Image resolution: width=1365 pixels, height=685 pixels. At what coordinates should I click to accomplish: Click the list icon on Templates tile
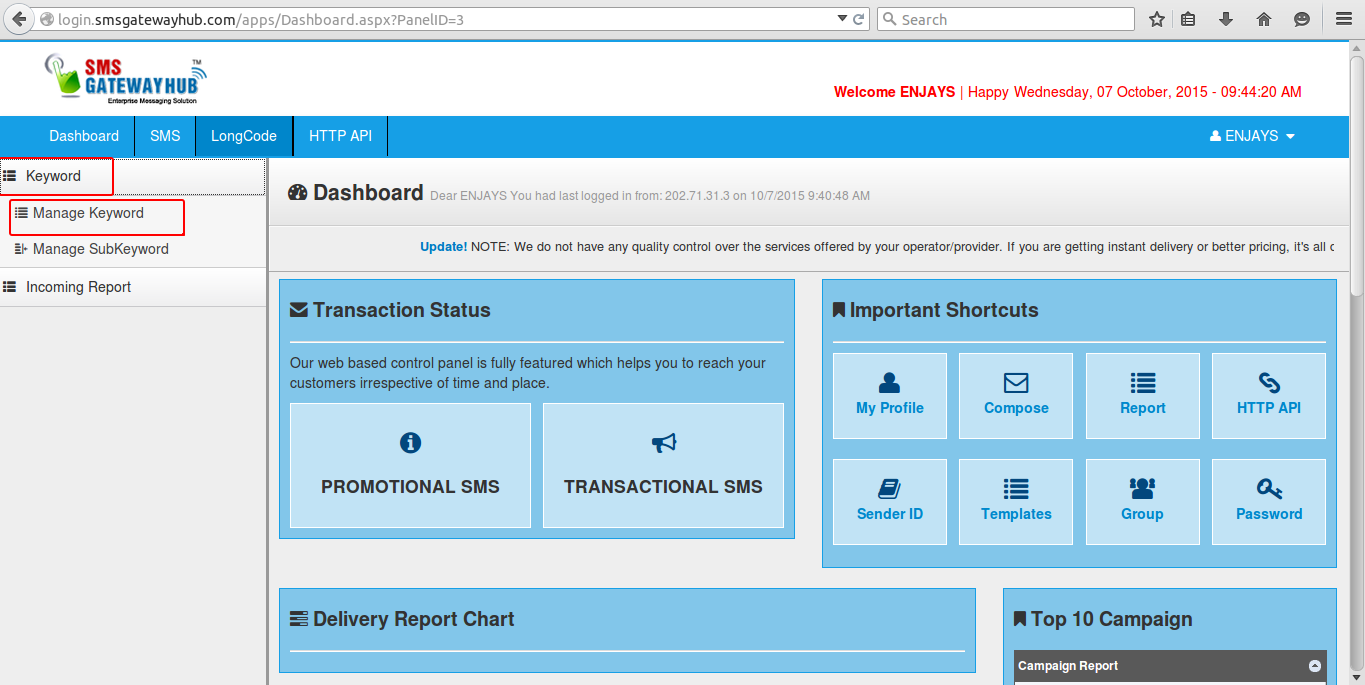[x=1016, y=489]
